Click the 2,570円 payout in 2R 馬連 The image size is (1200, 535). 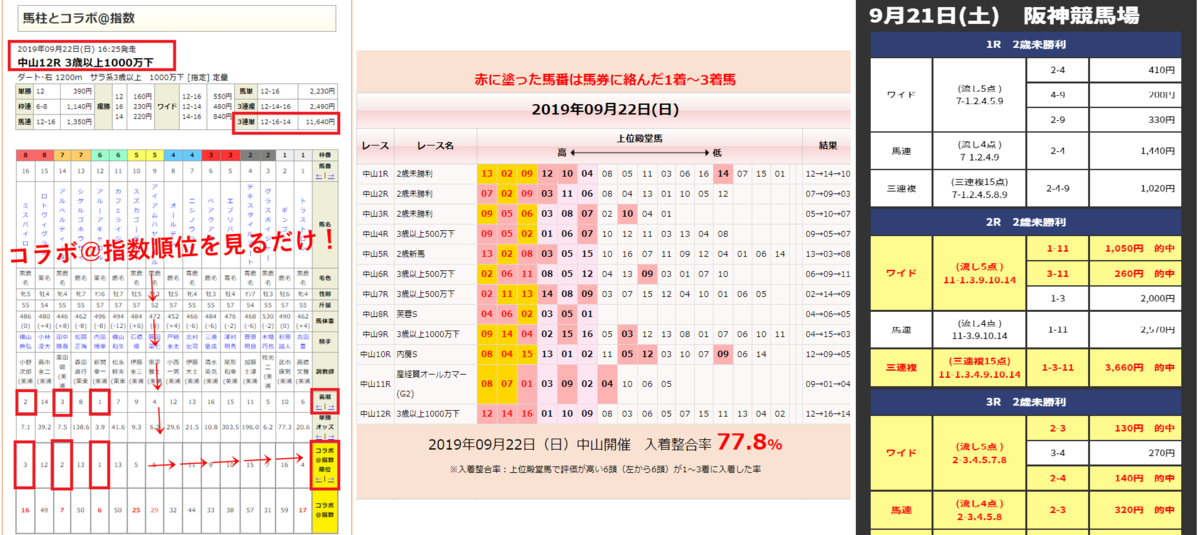1158,328
